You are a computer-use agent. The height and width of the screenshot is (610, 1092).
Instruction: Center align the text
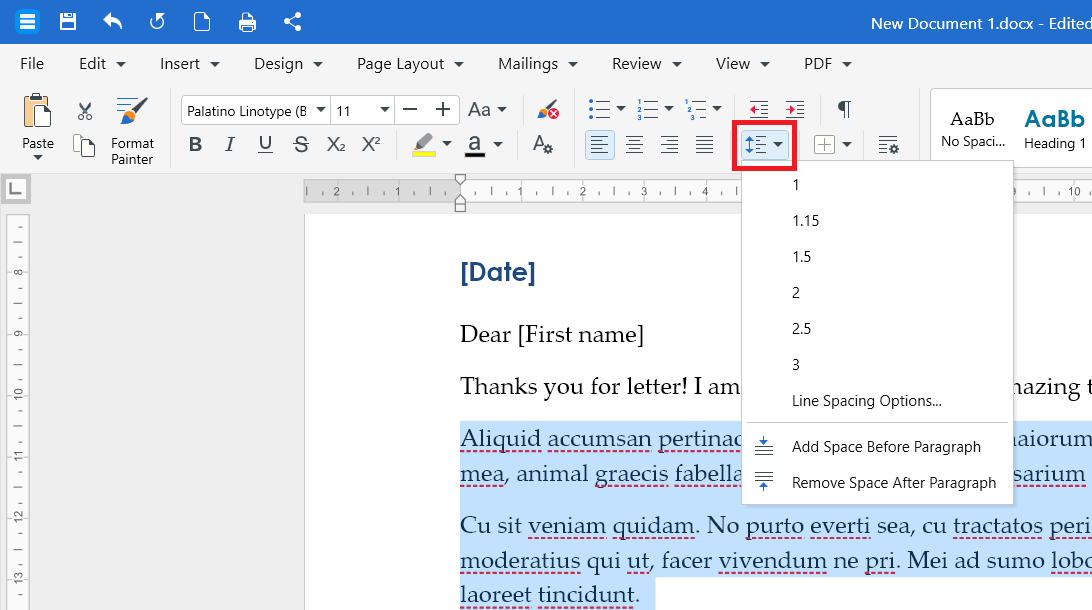click(x=634, y=145)
